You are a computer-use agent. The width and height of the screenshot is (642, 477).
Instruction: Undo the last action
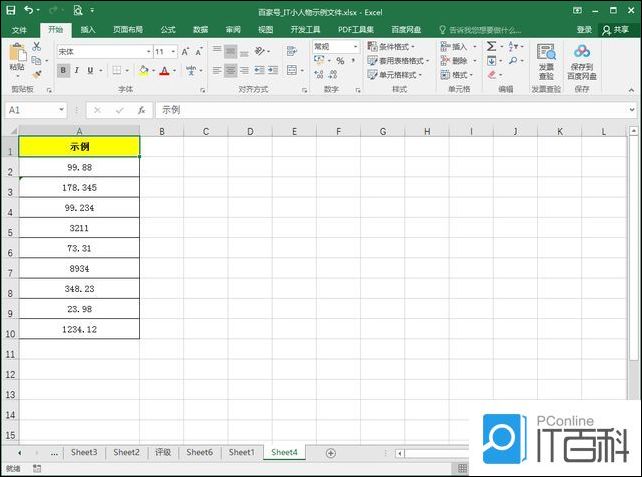tap(28, 10)
